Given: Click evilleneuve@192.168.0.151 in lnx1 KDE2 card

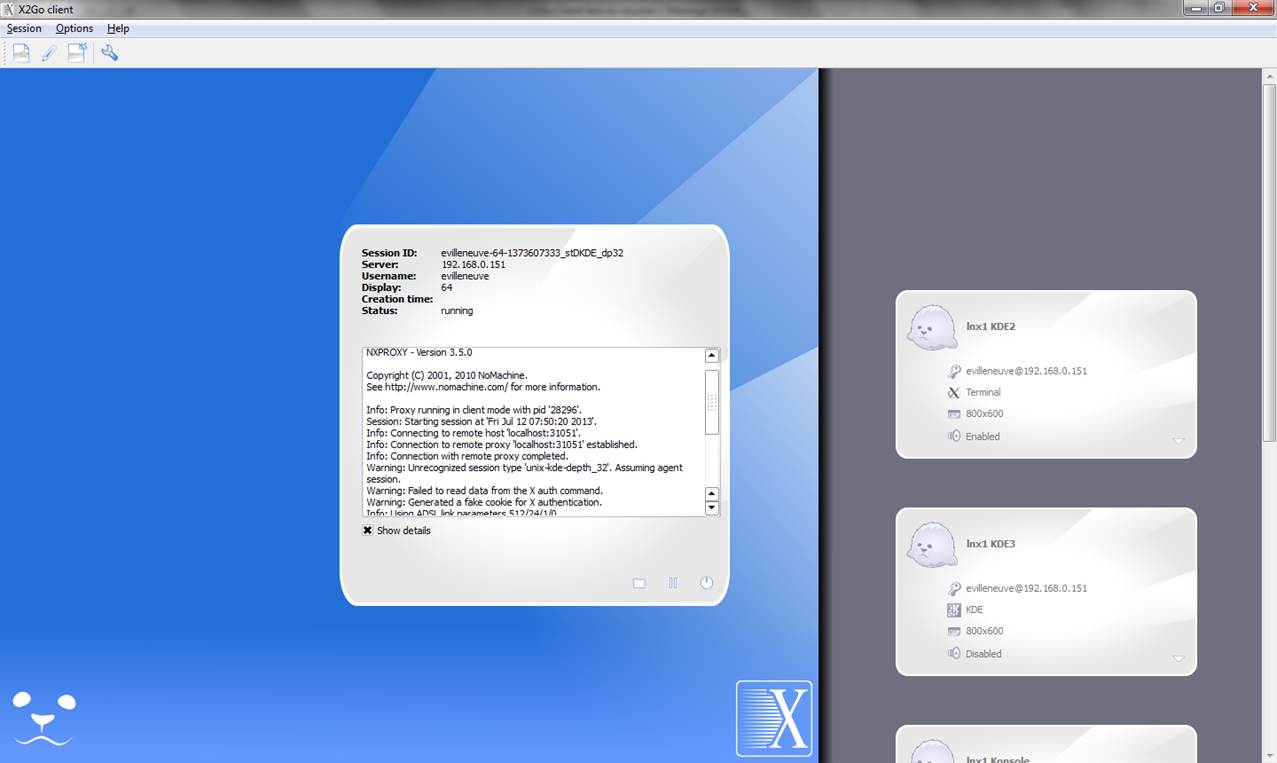Looking at the screenshot, I should (x=1026, y=371).
